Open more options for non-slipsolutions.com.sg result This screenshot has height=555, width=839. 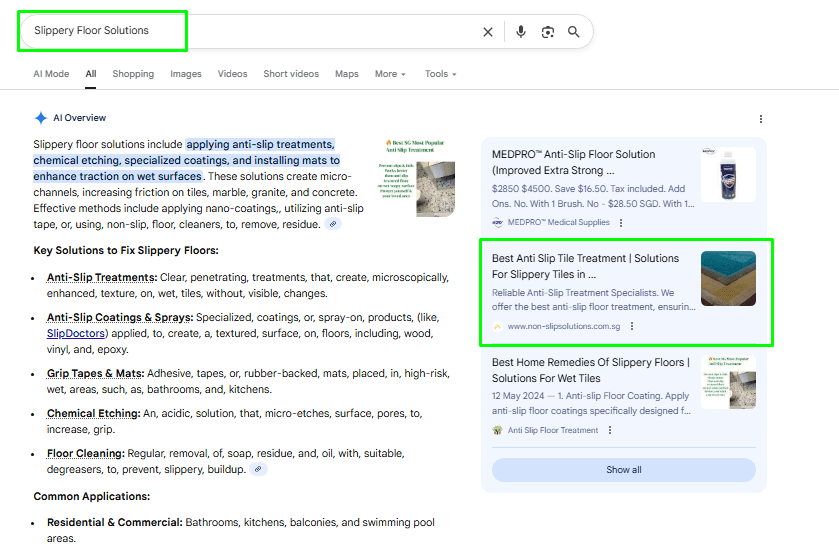(632, 326)
